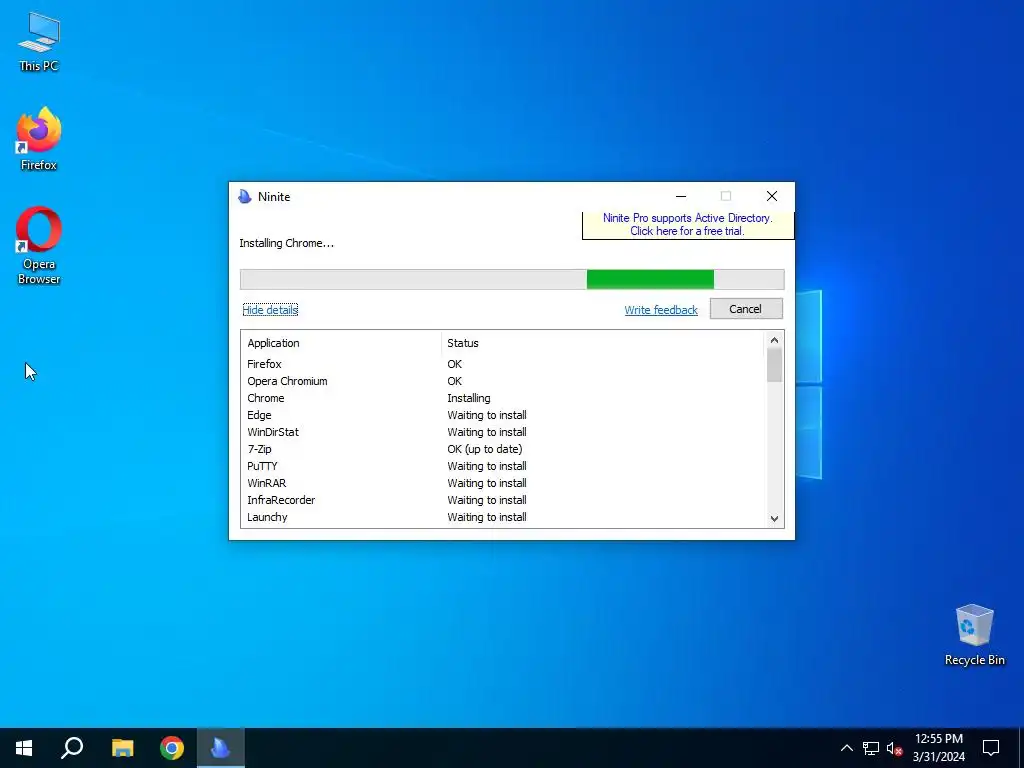Click the muted volume tray icon
Screen dimensions: 1024x768
pos(894,748)
